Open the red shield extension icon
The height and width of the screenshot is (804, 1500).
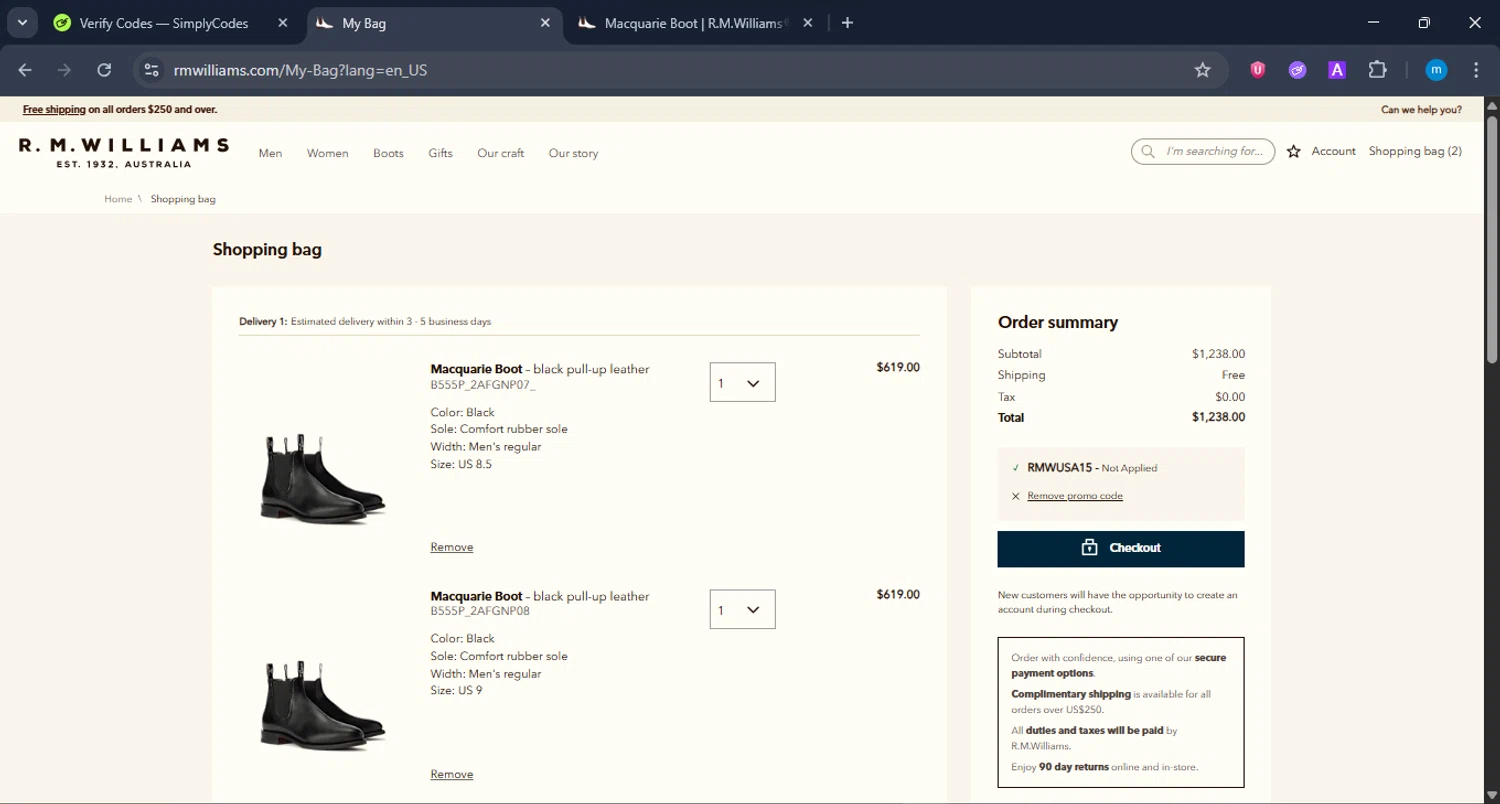tap(1258, 70)
